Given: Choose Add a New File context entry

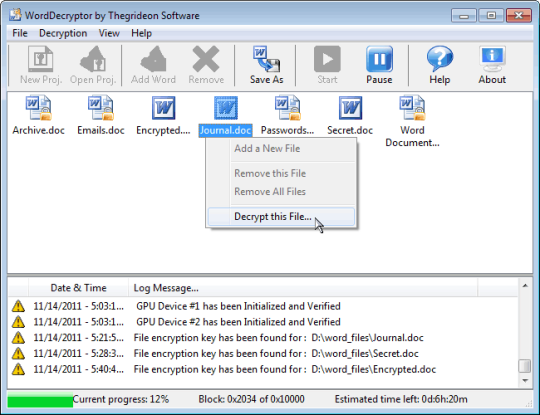Looking at the screenshot, I should click(x=281, y=148).
